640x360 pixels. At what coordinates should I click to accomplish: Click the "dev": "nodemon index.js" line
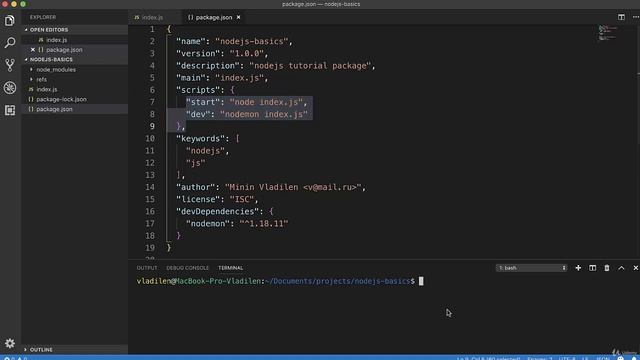coord(247,114)
